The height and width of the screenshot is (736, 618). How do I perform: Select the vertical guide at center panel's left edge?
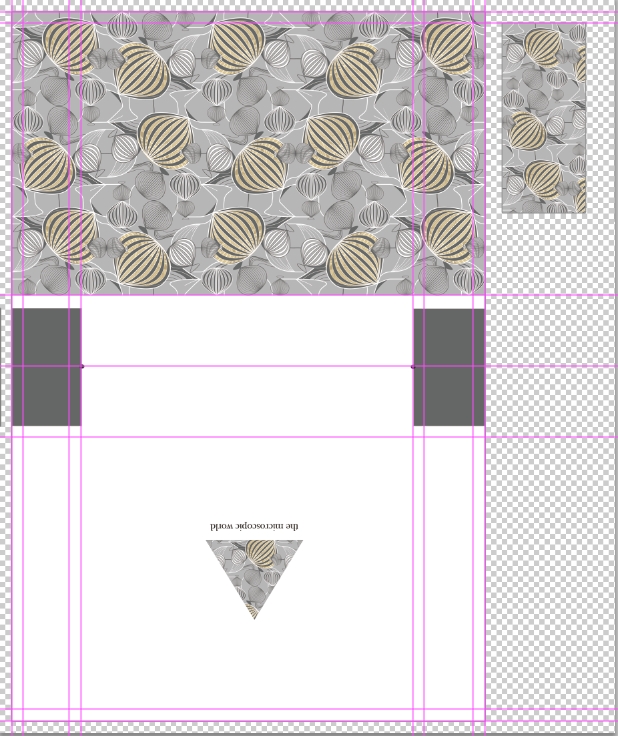(81, 500)
